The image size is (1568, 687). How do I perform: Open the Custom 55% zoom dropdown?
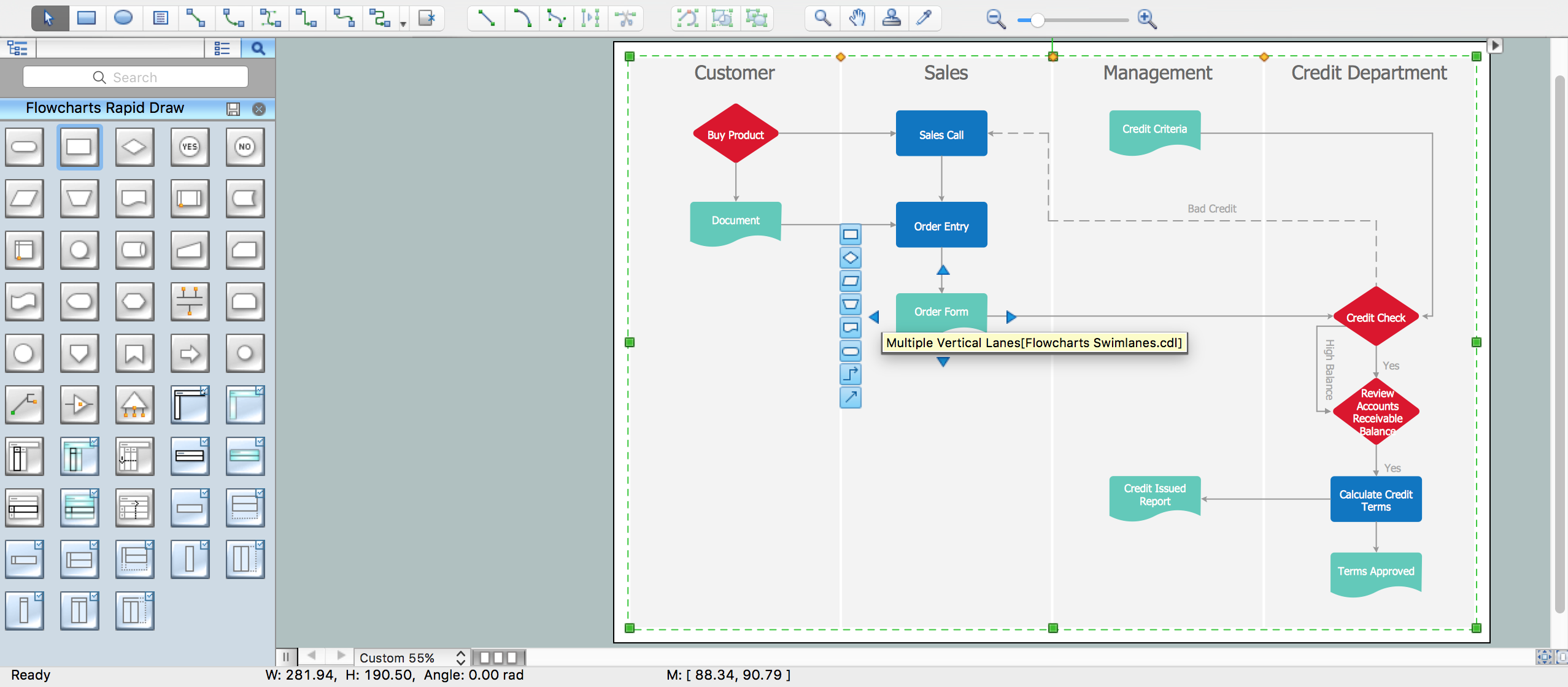413,658
